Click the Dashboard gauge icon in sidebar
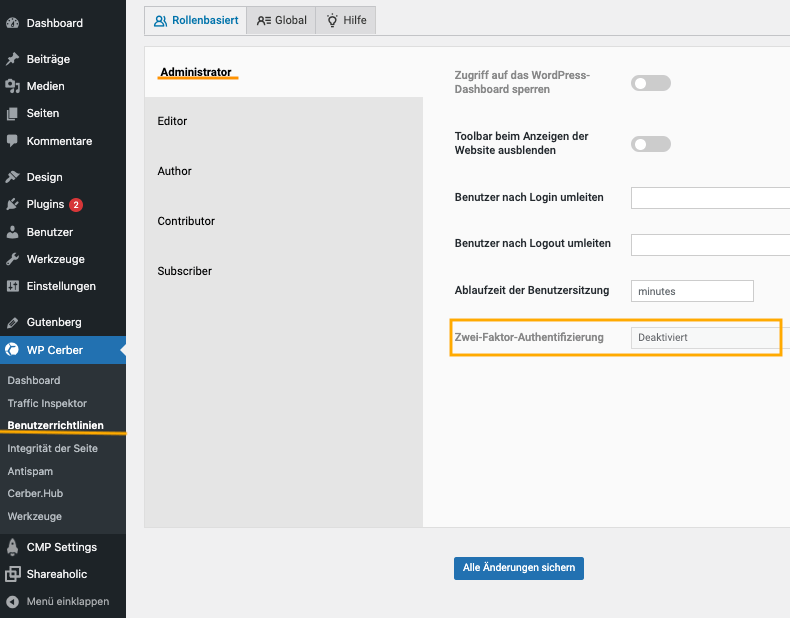790x618 pixels. 13,23
